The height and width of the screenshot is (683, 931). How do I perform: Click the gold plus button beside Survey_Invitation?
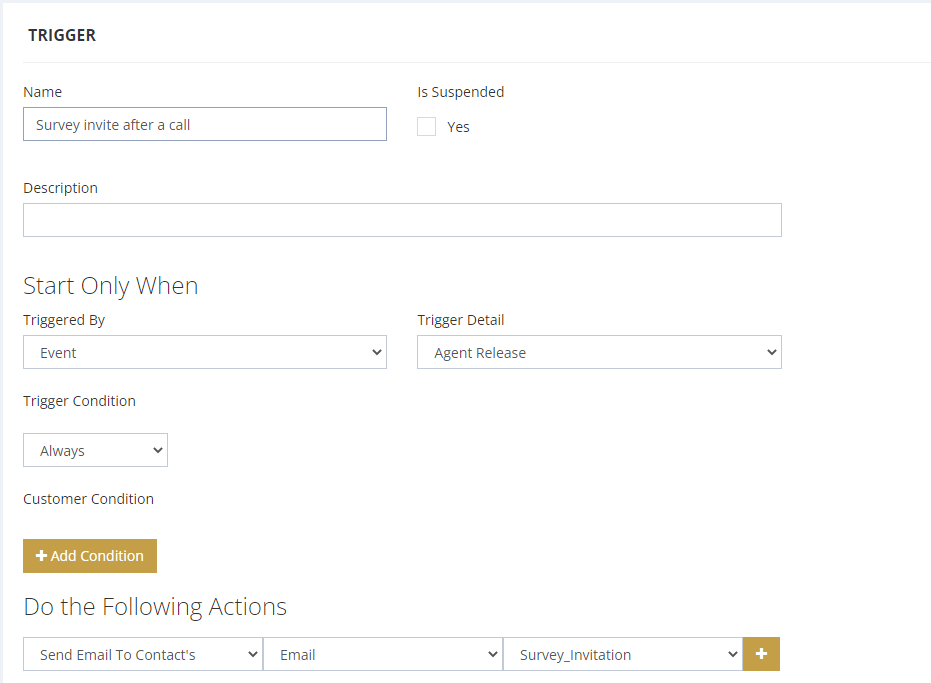pyautogui.click(x=761, y=654)
